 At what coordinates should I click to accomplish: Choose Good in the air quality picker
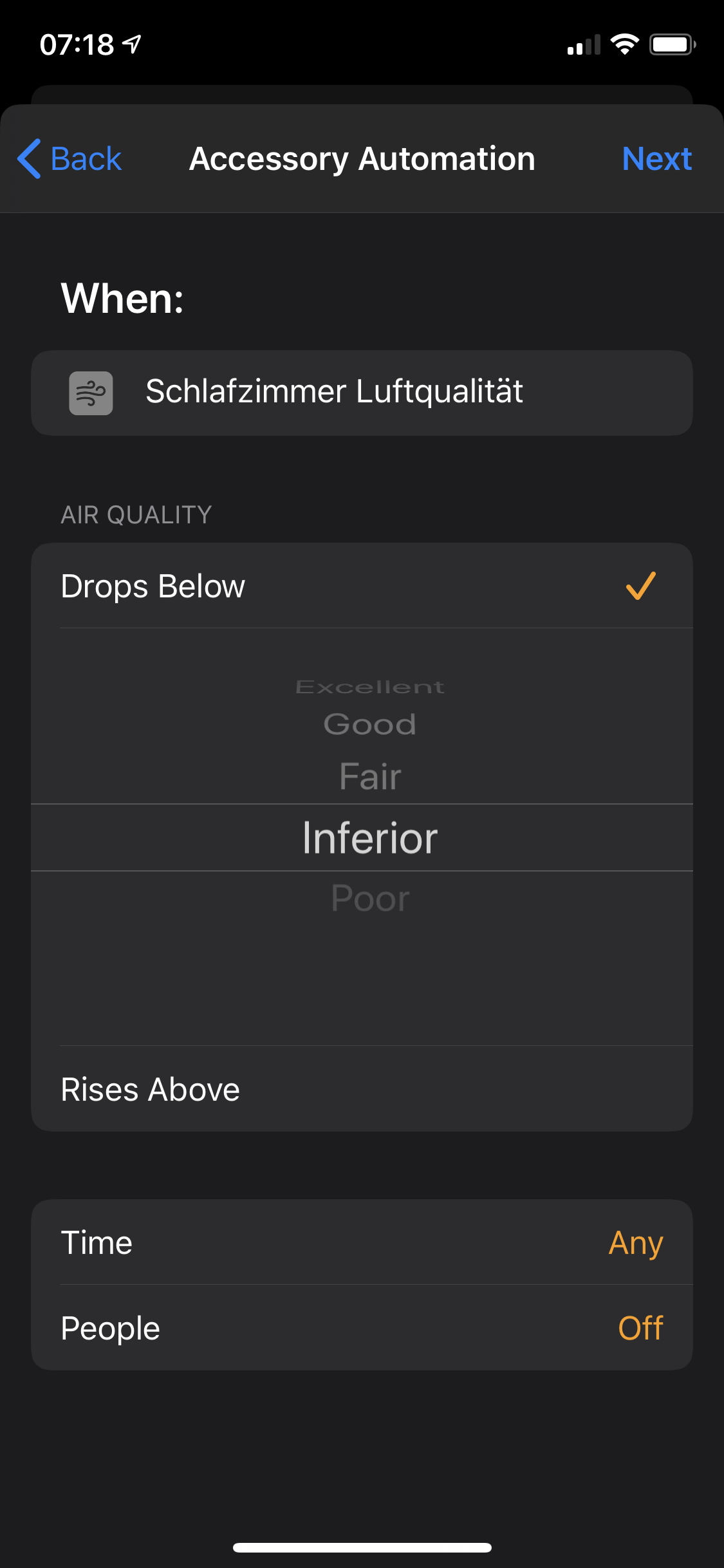370,725
